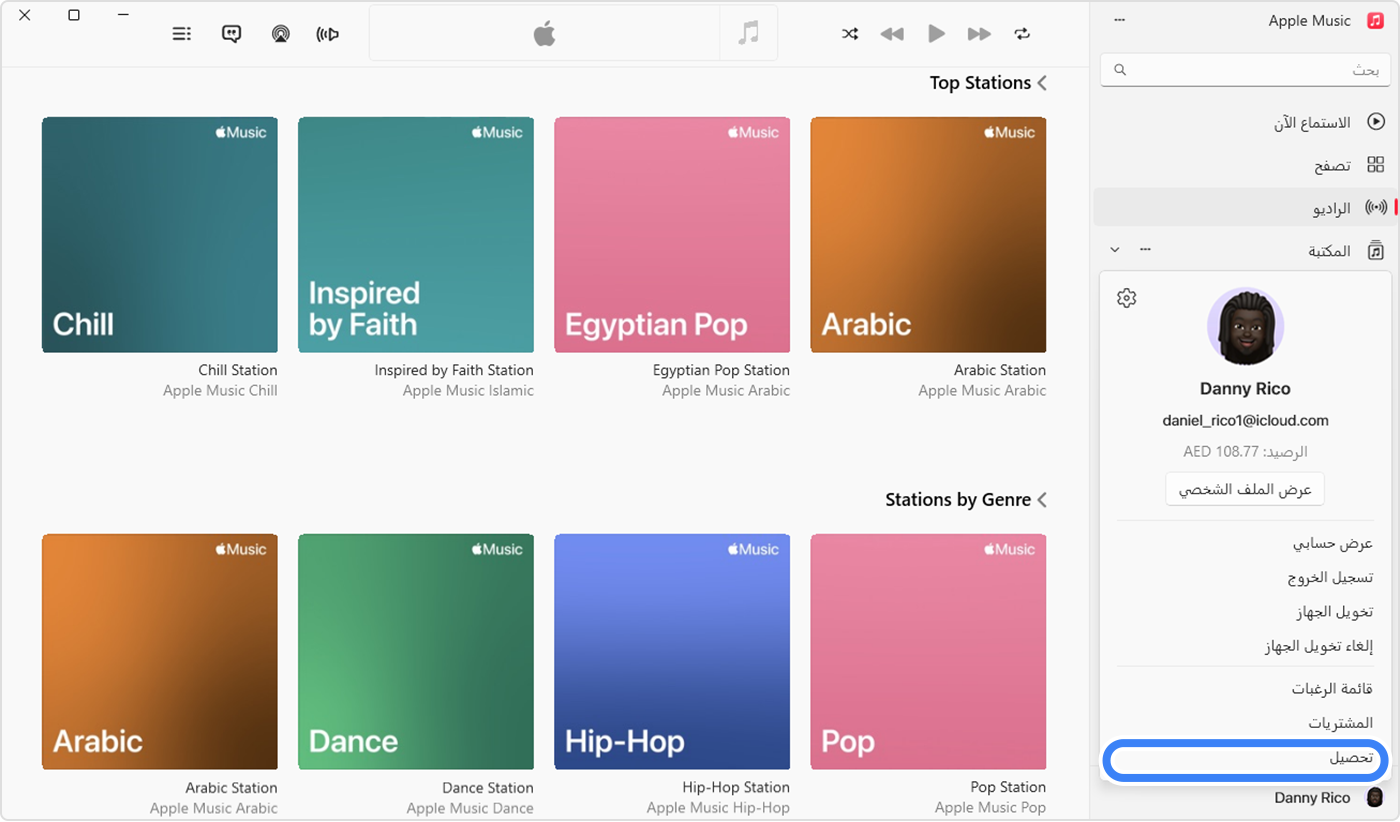
Task: Click Danny Rico's avatar in account popup
Action: 1245,326
